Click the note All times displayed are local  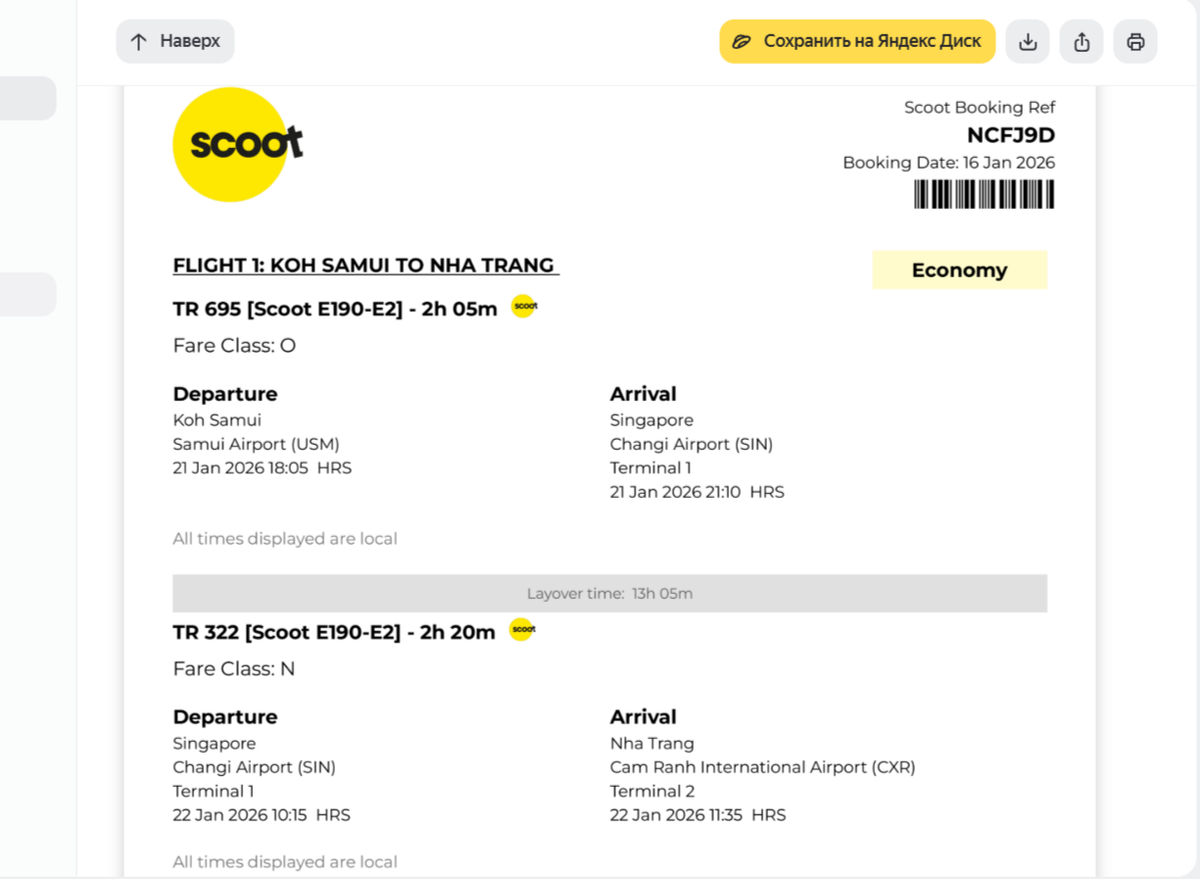[x=284, y=538]
